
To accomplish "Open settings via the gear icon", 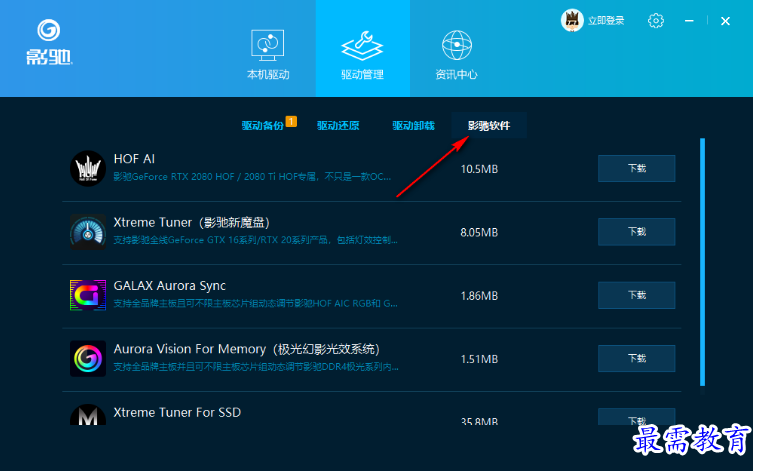I will [656, 21].
